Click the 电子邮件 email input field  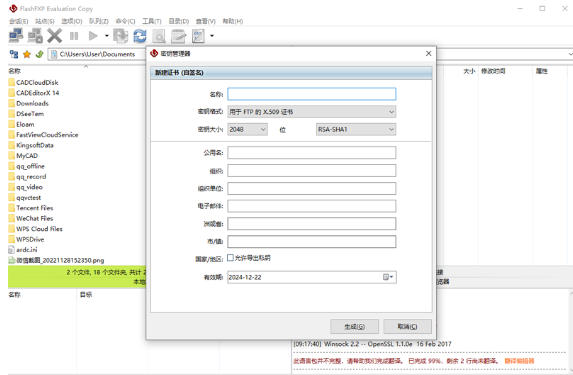[x=311, y=206]
